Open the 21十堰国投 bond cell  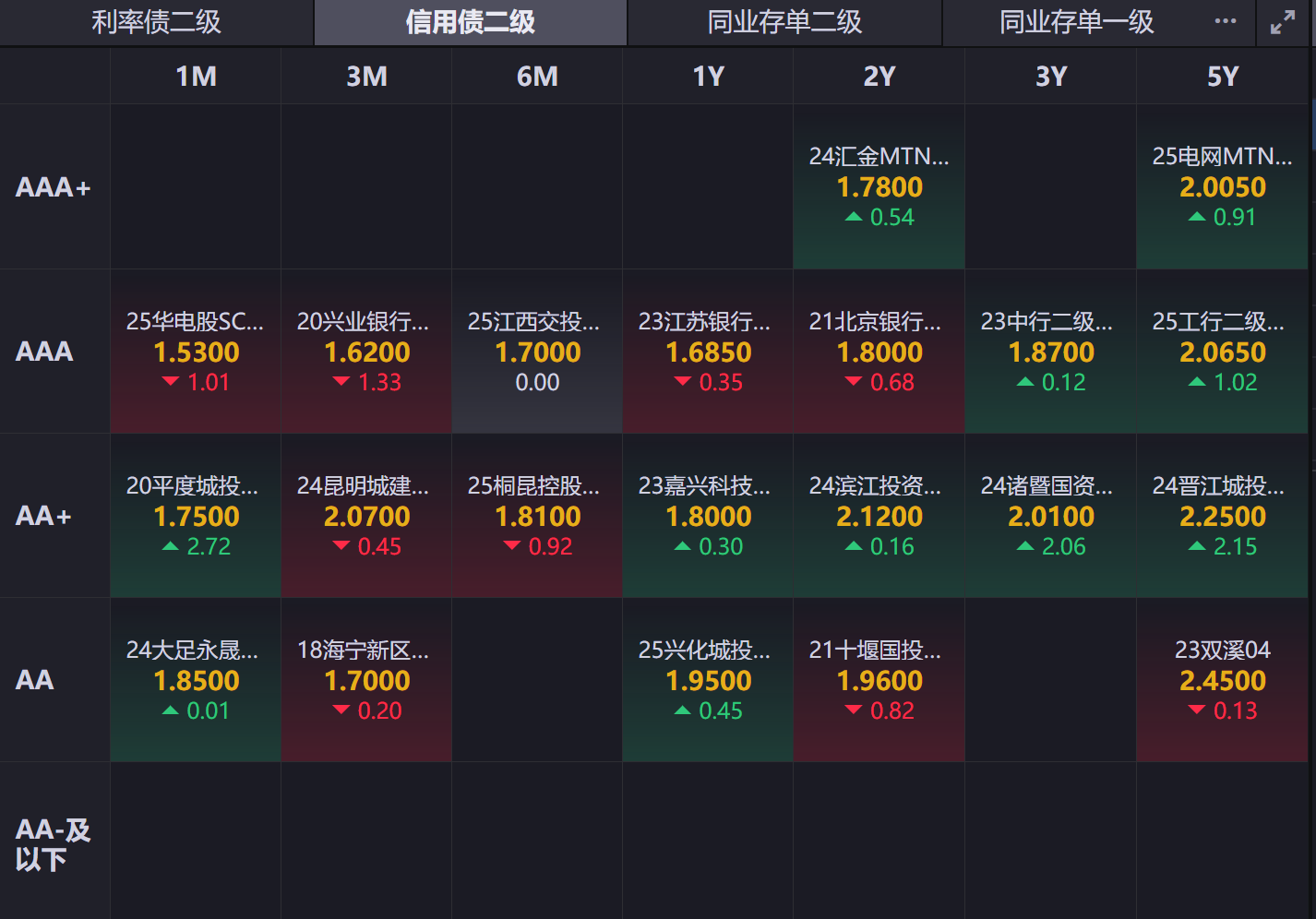click(x=879, y=680)
